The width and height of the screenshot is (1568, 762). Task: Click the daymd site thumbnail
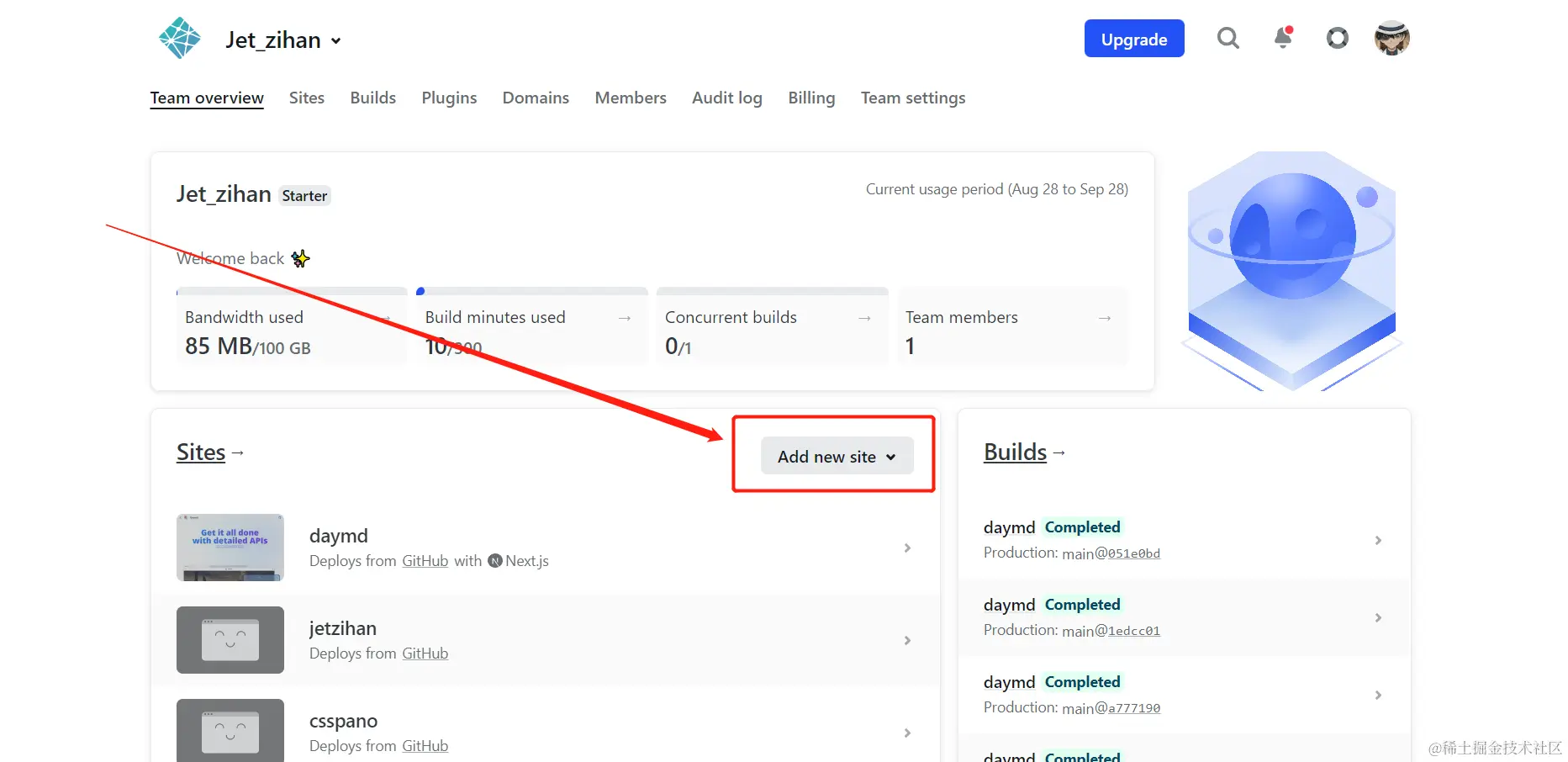[x=230, y=548]
